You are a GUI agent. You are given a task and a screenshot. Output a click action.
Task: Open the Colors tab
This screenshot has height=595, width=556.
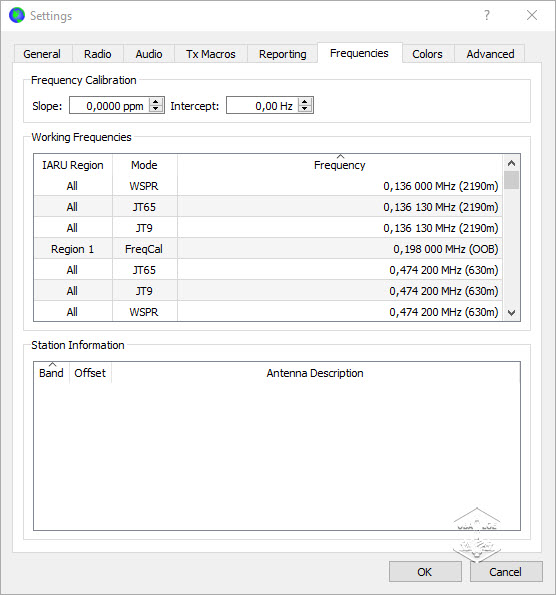click(427, 54)
